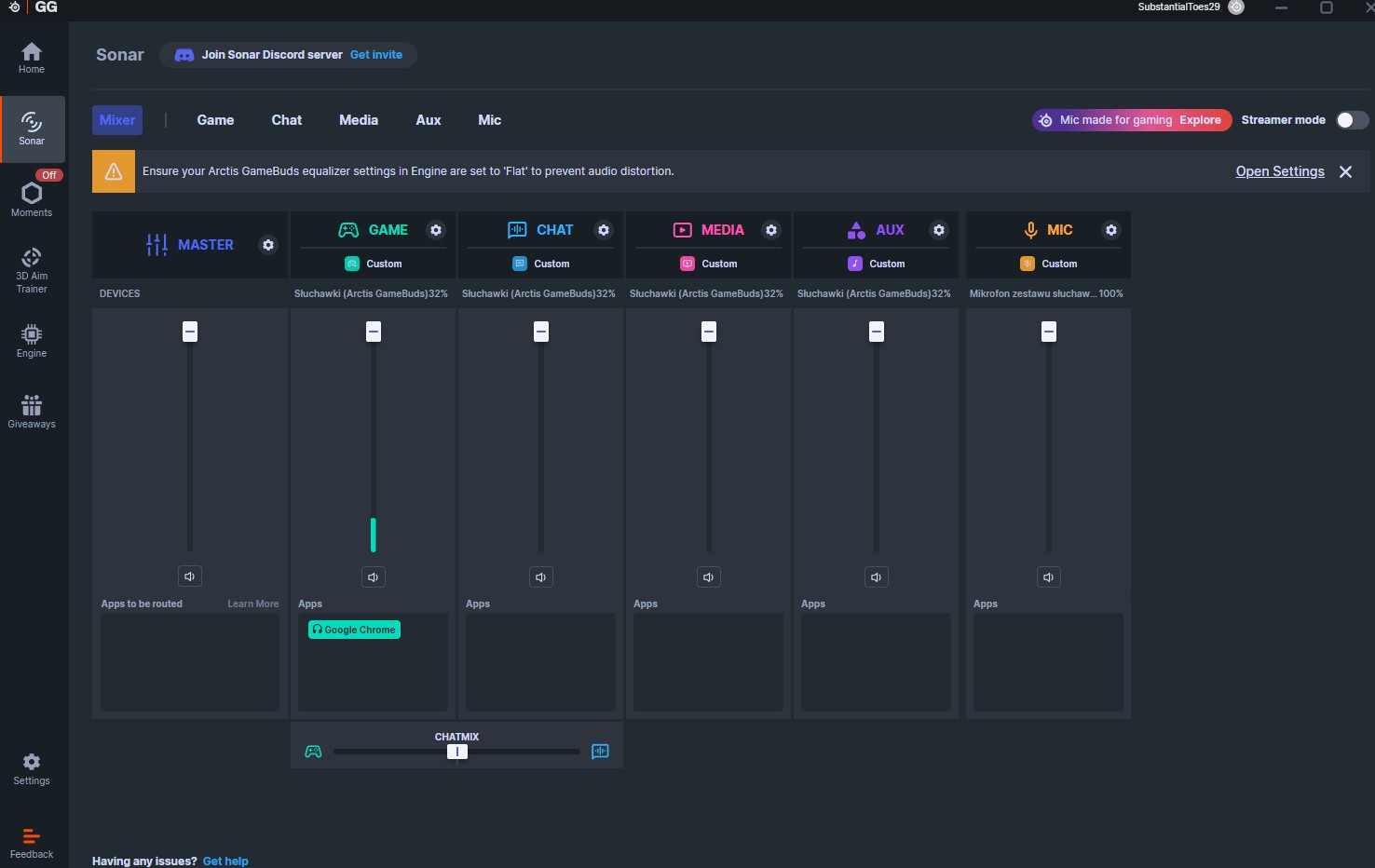Toggle Streamer mode switch
The image size is (1375, 868).
click(1352, 120)
